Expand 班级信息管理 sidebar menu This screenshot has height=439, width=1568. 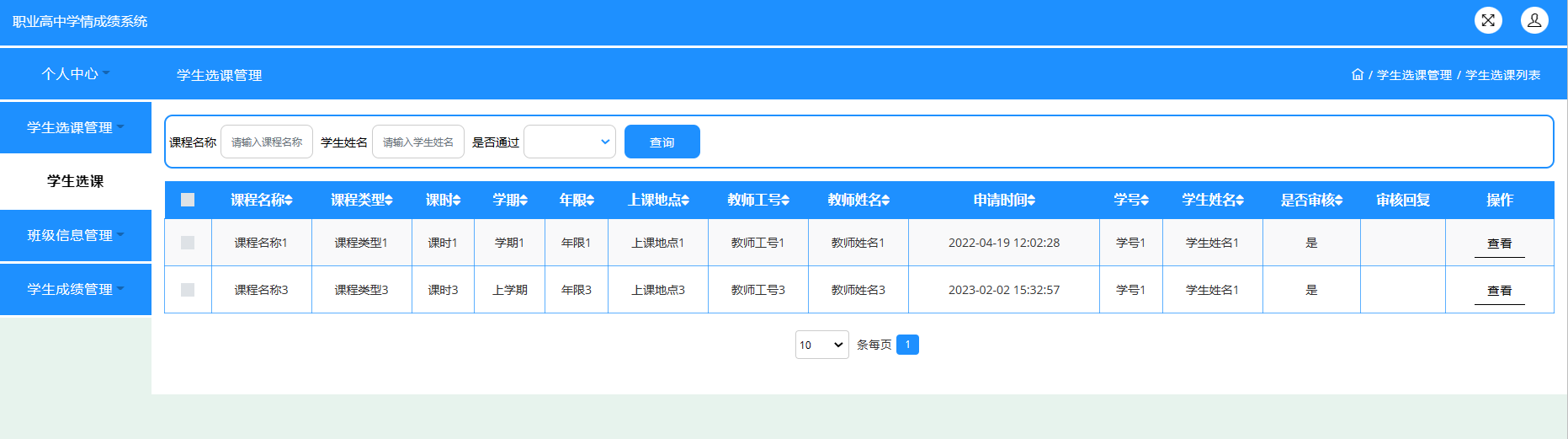tap(76, 235)
